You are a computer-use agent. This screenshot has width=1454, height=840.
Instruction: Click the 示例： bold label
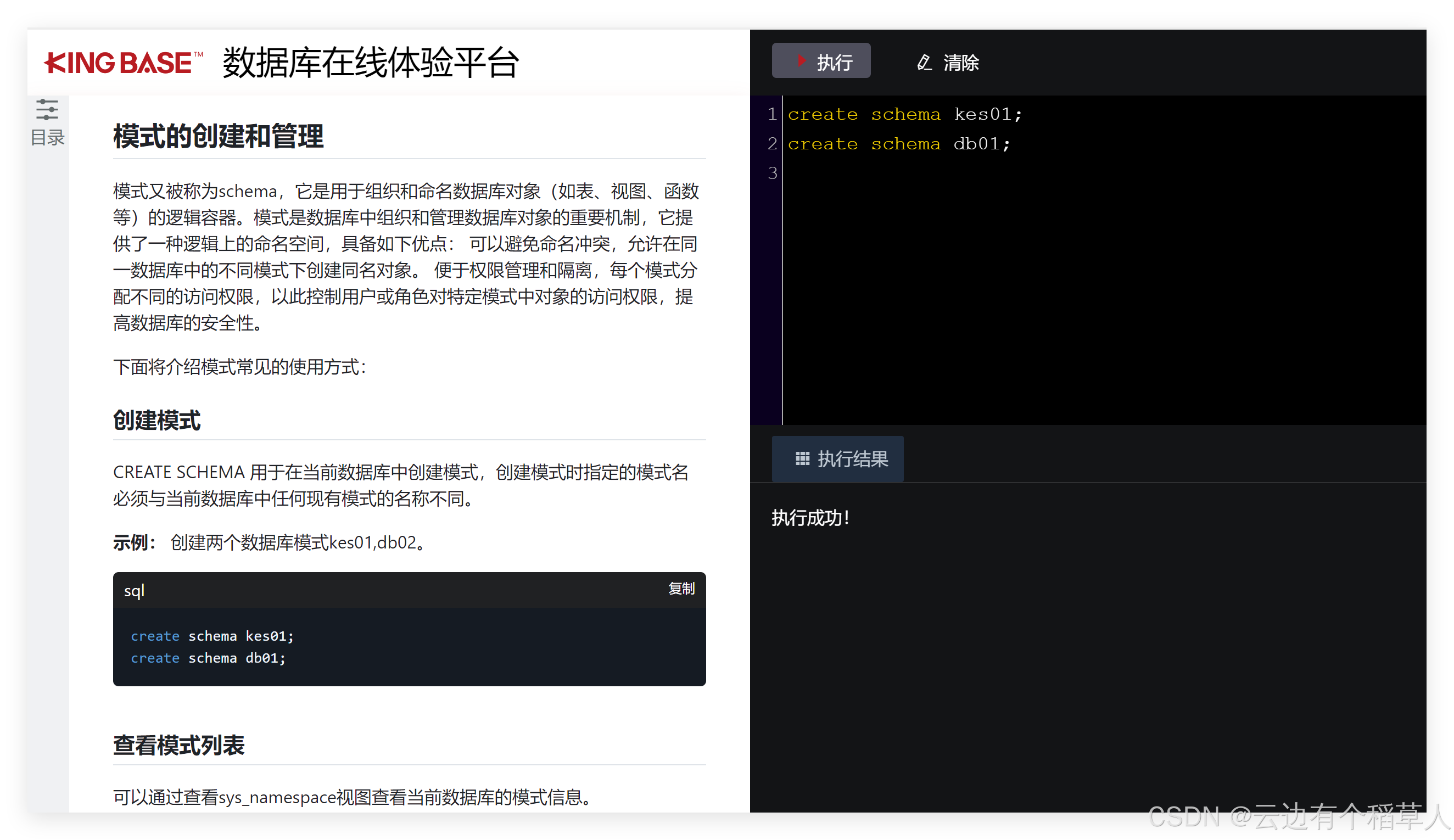point(135,542)
